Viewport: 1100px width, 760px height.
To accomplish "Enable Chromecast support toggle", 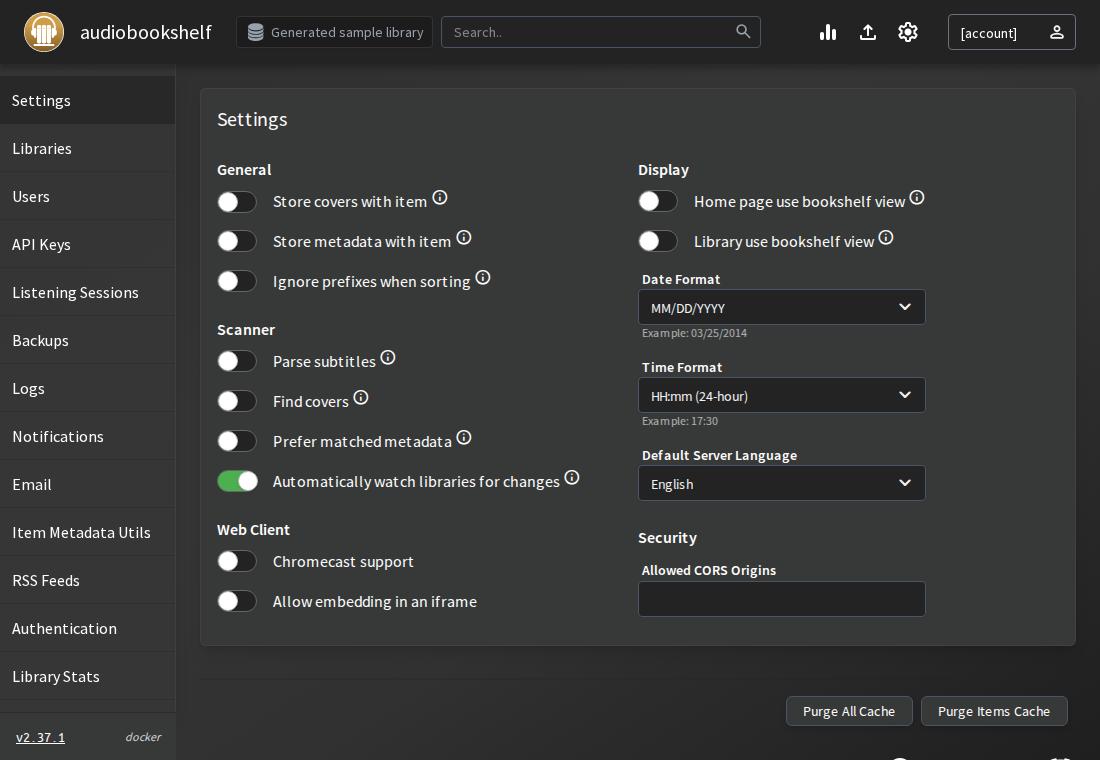I will point(237,562).
